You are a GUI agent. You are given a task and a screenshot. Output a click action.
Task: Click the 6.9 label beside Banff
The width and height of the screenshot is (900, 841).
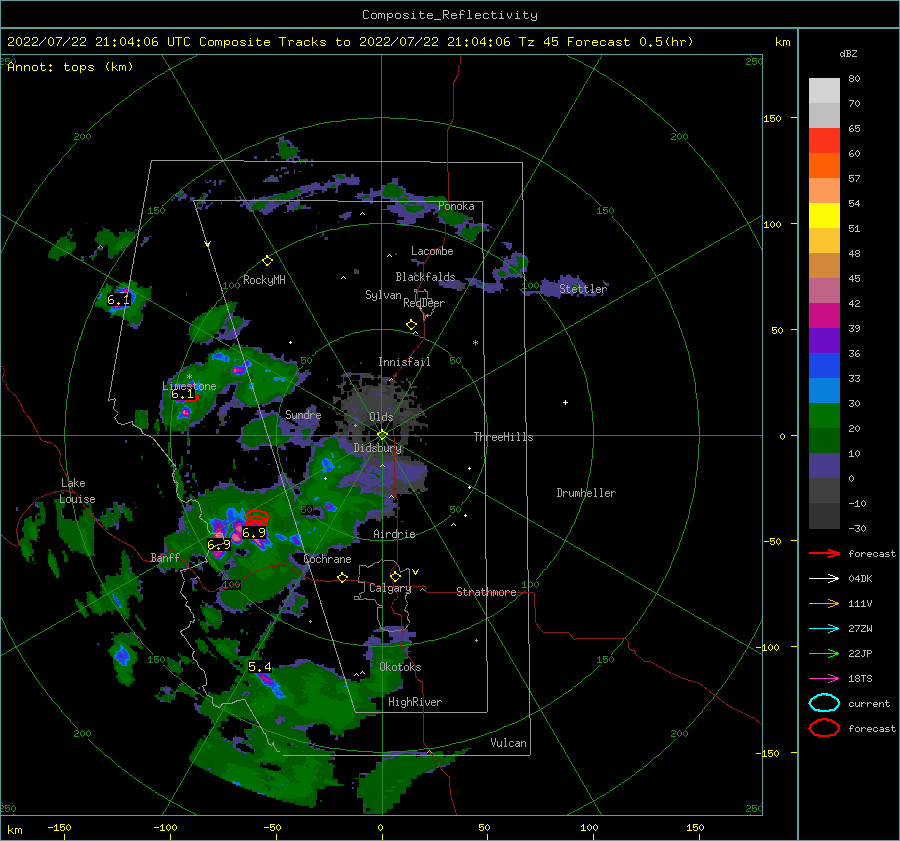click(x=219, y=545)
